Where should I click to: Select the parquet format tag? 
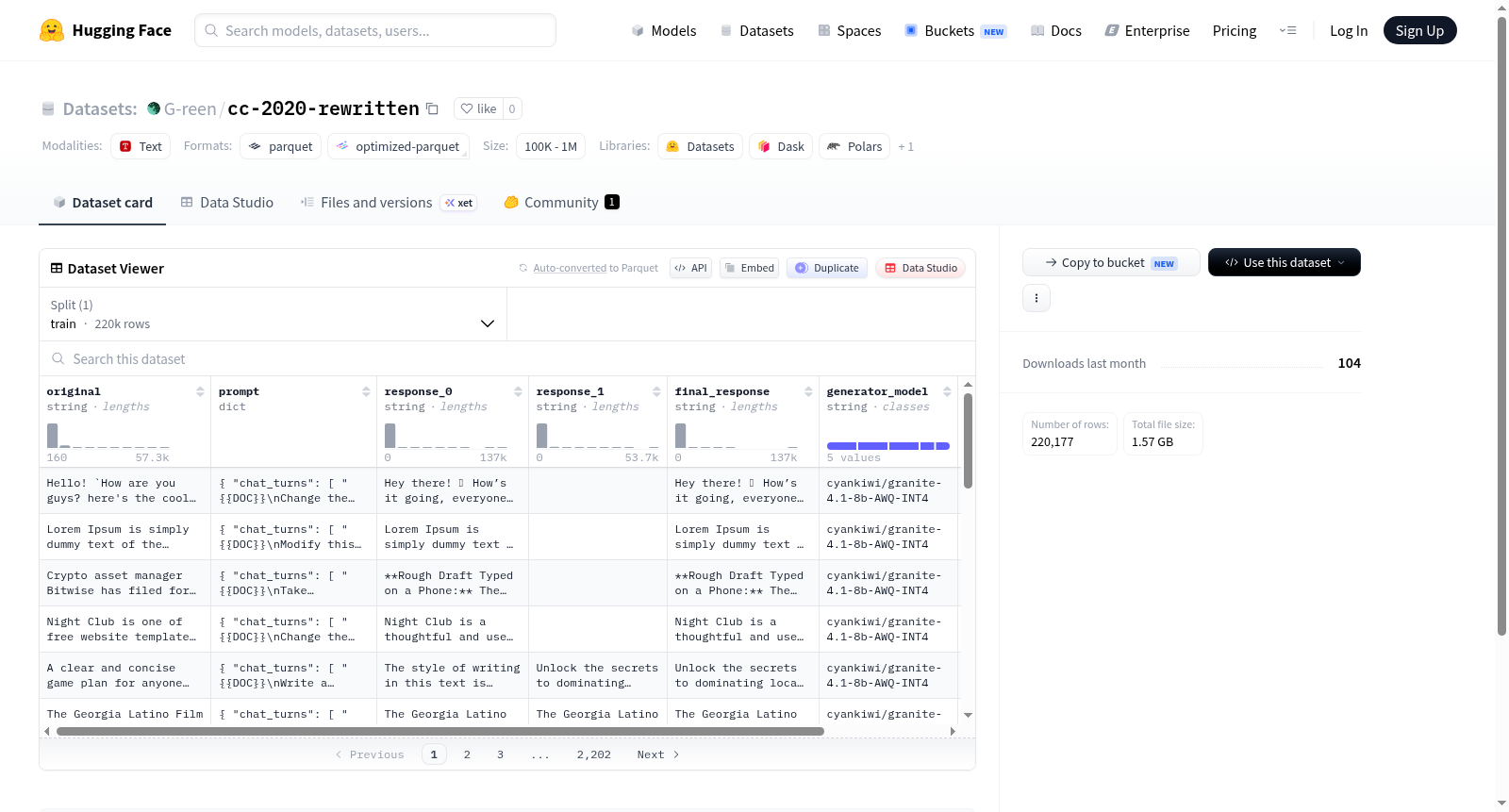coord(281,146)
